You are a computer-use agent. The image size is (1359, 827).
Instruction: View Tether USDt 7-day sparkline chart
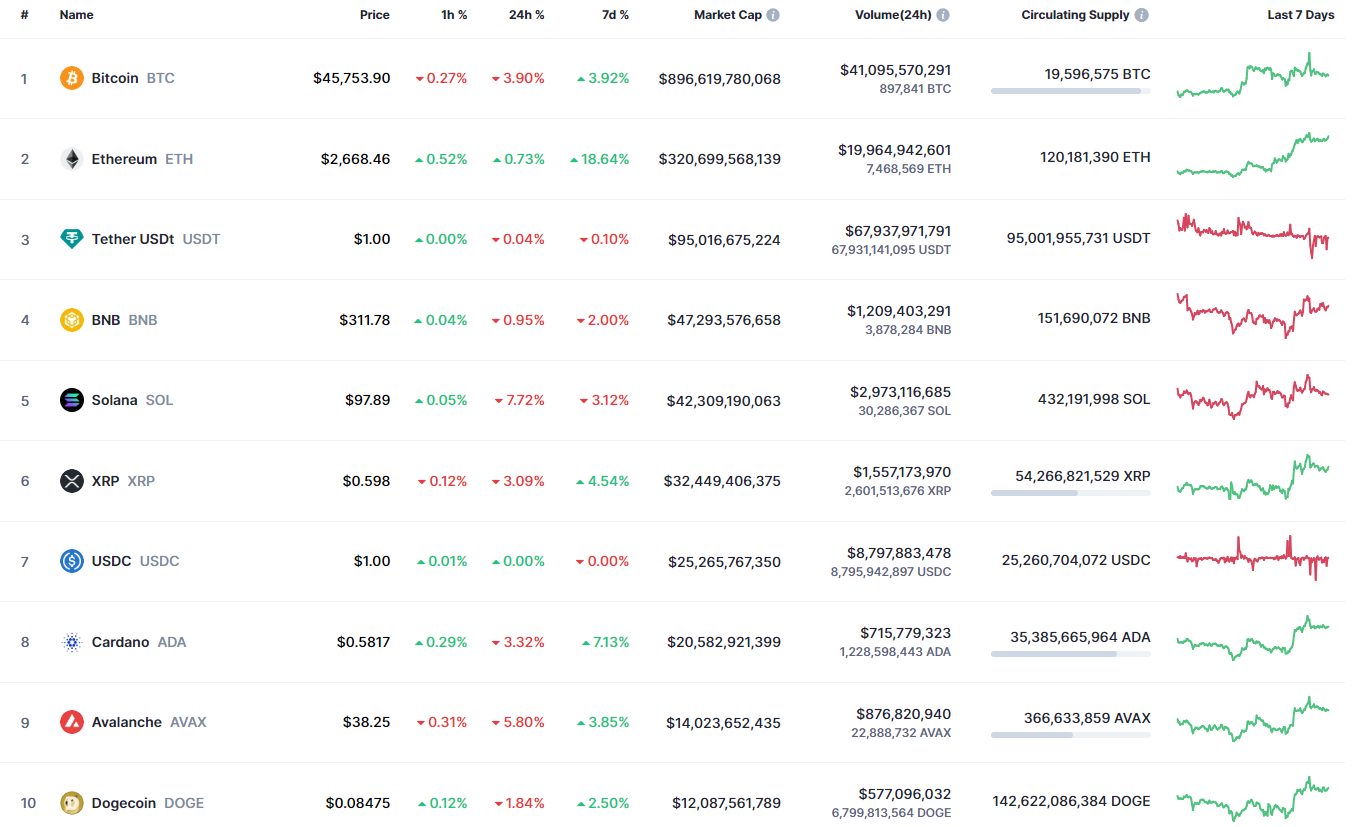pyautogui.click(x=1253, y=236)
